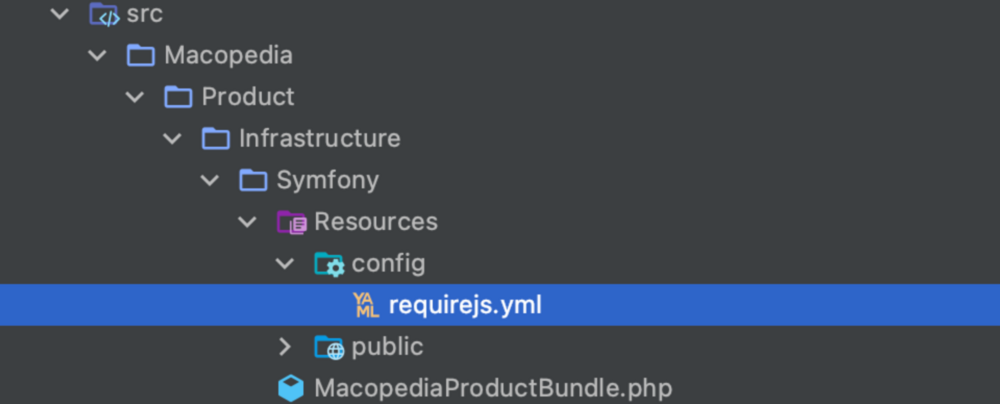Collapse the Resources folder chevron
Image resolution: width=1000 pixels, height=404 pixels.
point(247,222)
